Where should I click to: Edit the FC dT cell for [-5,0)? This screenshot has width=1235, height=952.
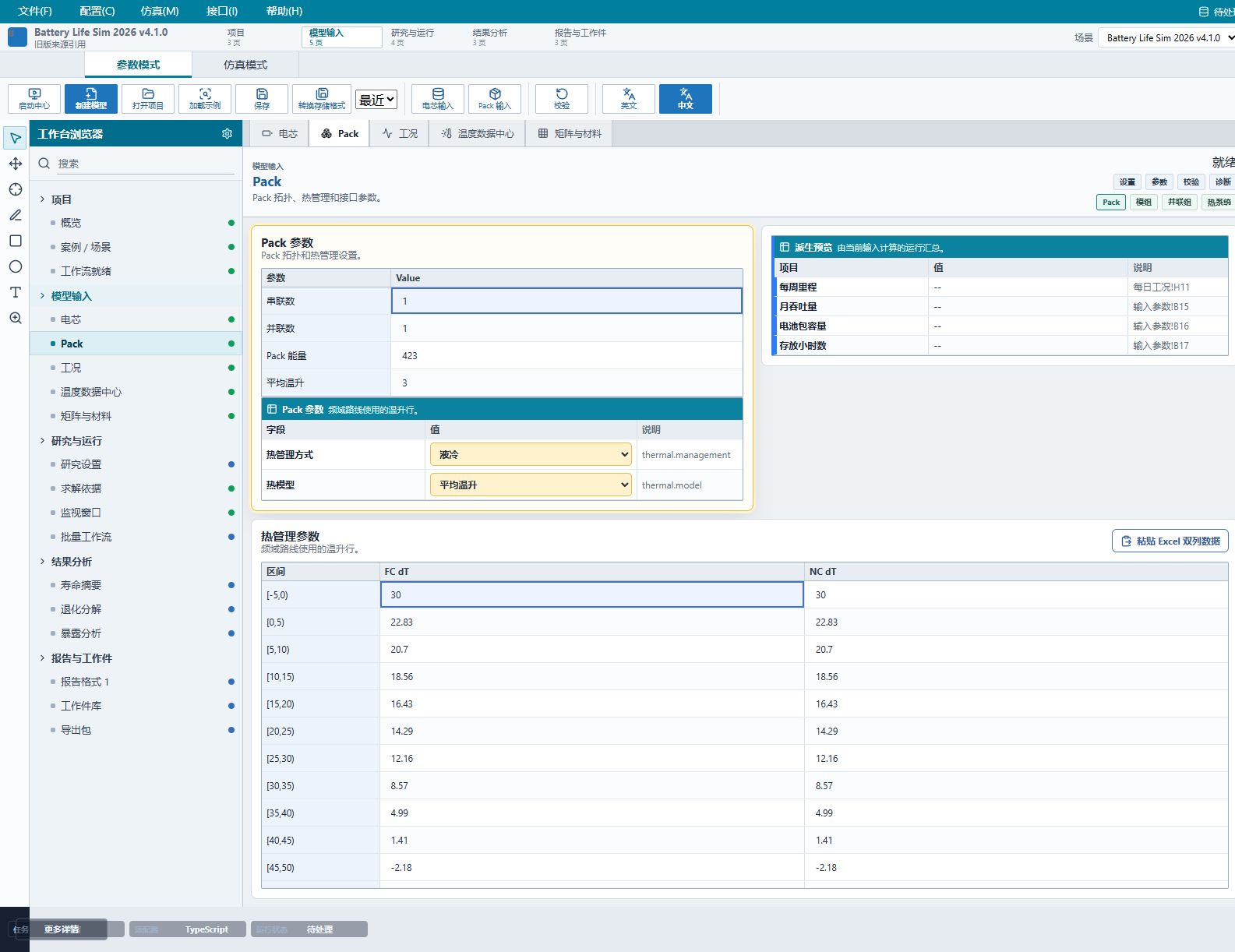coord(591,594)
